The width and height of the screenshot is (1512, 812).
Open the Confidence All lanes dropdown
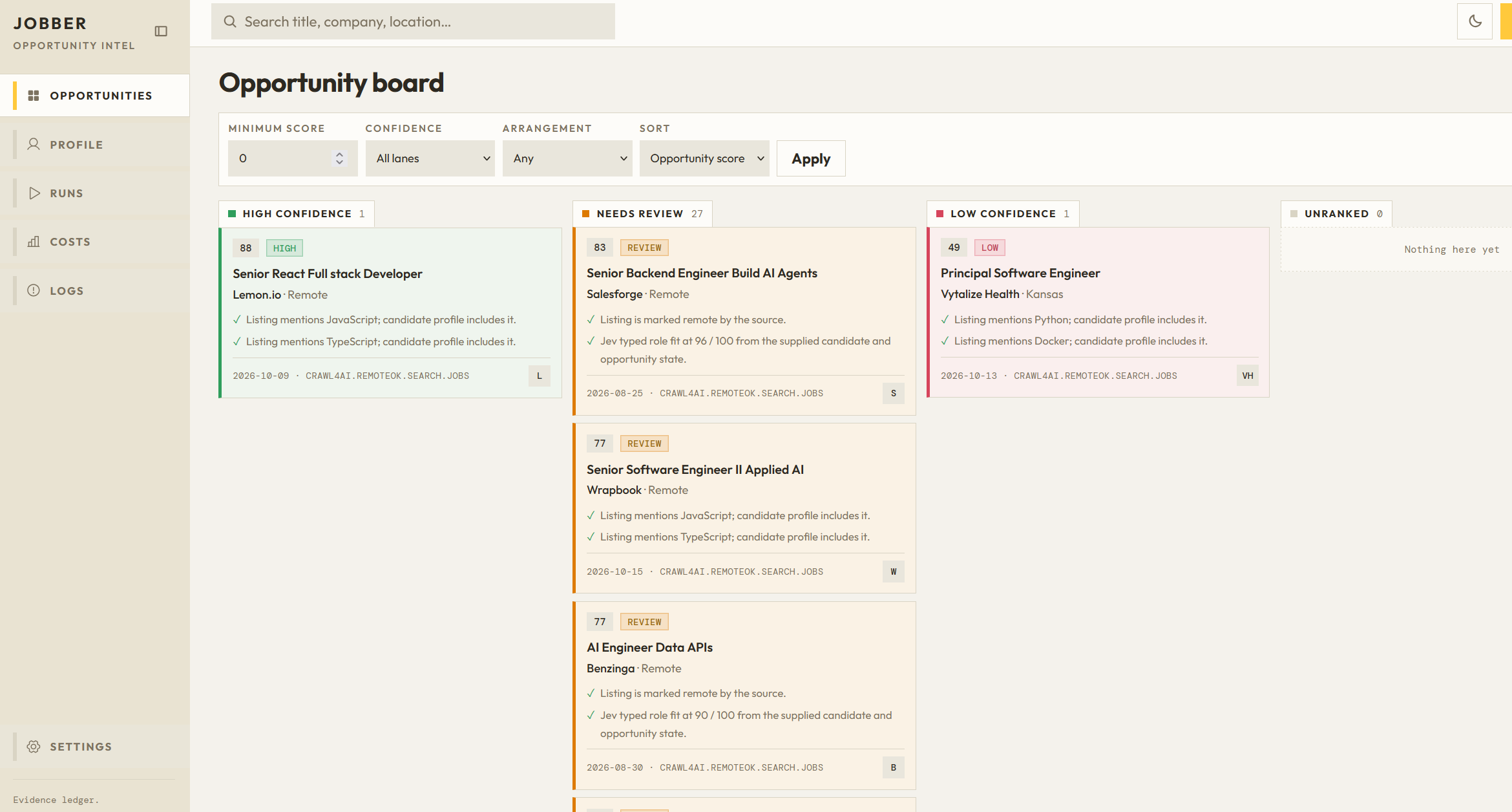coord(430,158)
